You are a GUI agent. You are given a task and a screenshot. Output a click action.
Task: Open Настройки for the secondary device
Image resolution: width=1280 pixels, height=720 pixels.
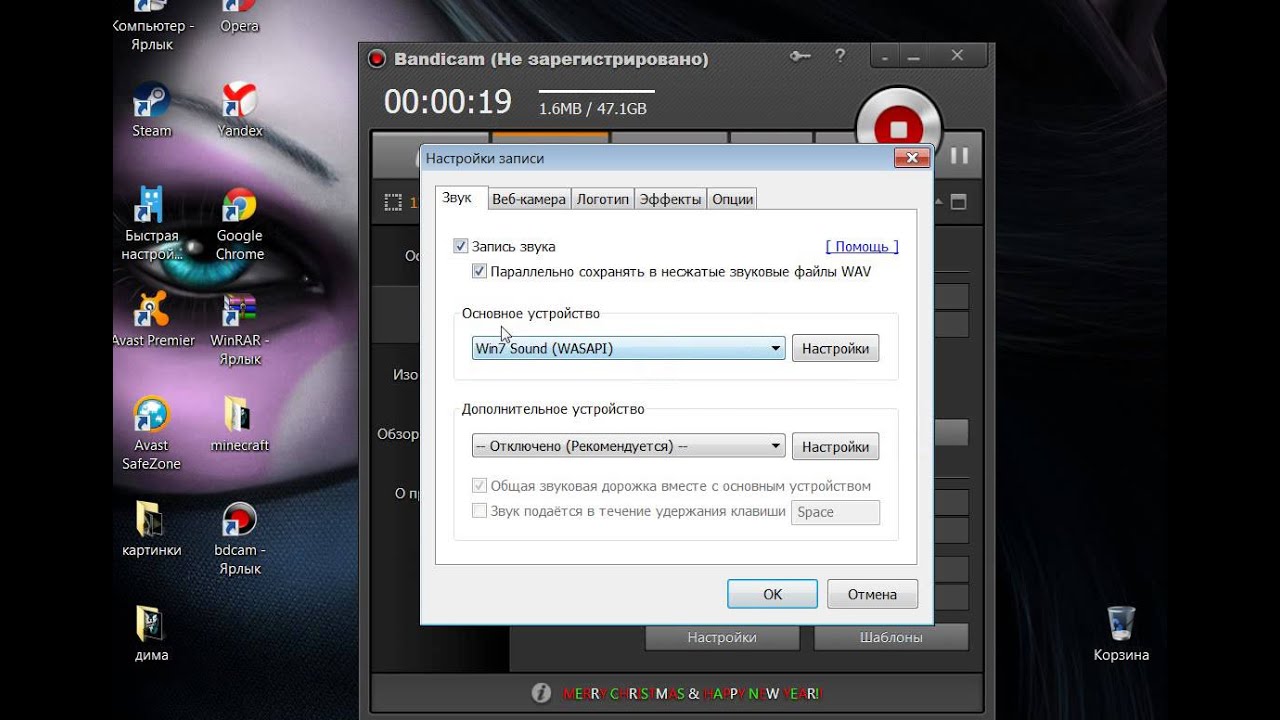click(x=835, y=446)
